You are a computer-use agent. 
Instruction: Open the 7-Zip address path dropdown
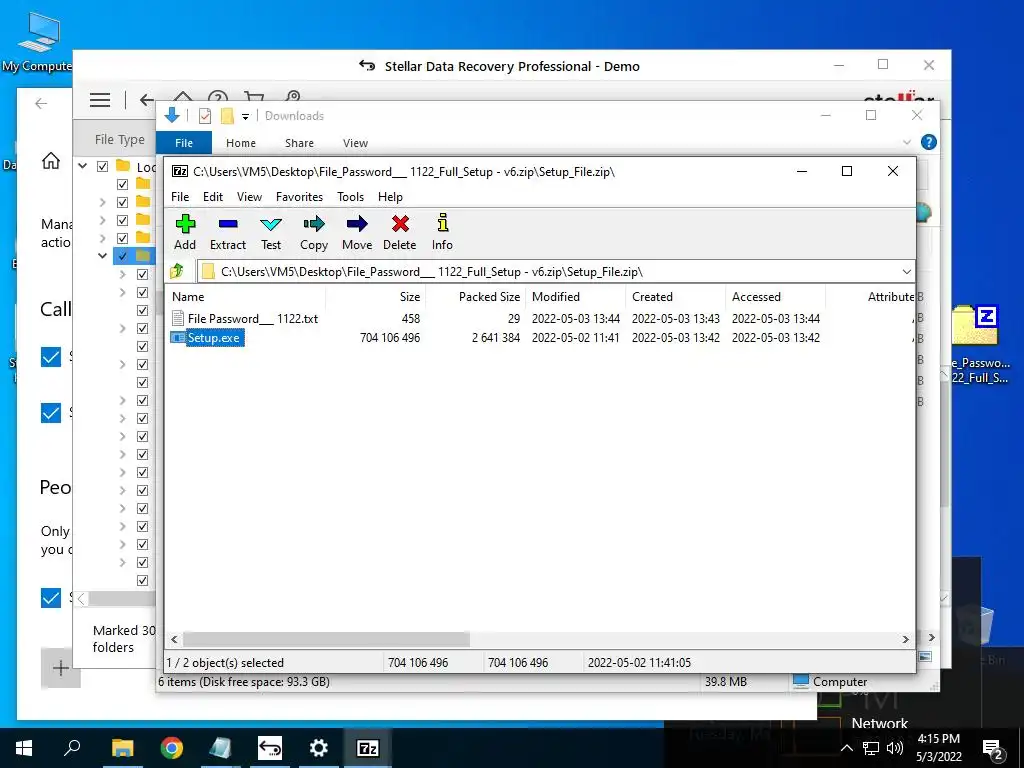coord(906,272)
